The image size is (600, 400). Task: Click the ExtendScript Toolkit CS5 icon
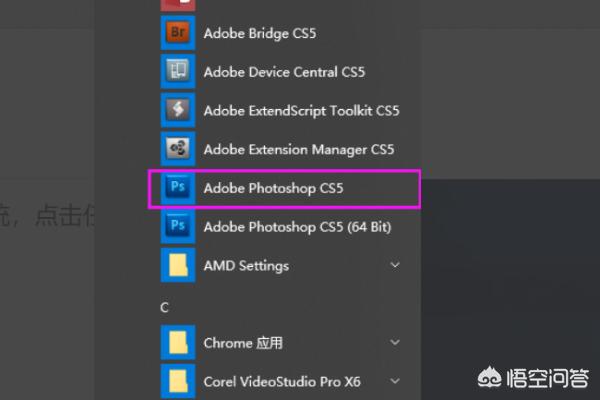(178, 110)
